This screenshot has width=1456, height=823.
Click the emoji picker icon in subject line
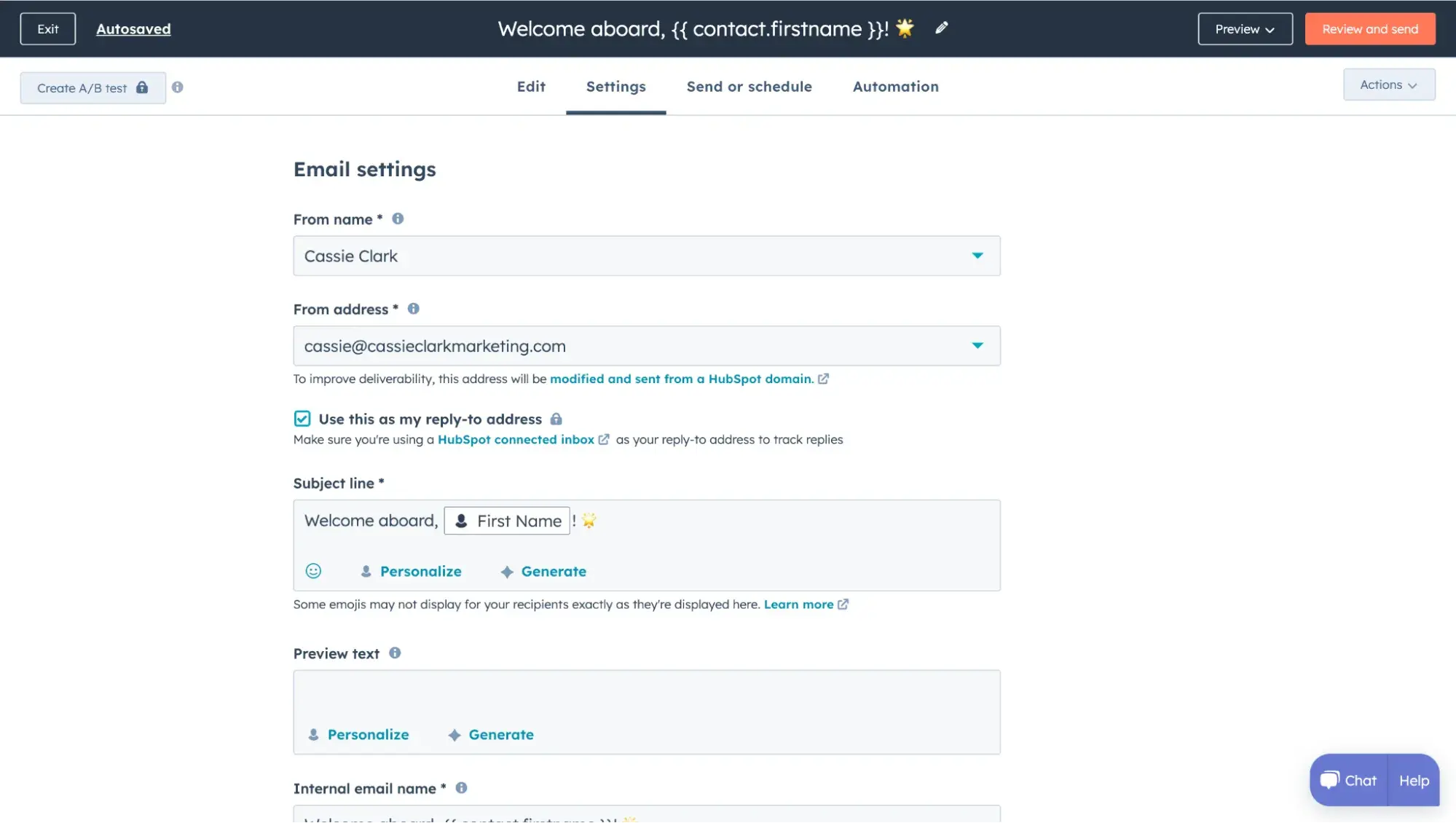pos(313,571)
